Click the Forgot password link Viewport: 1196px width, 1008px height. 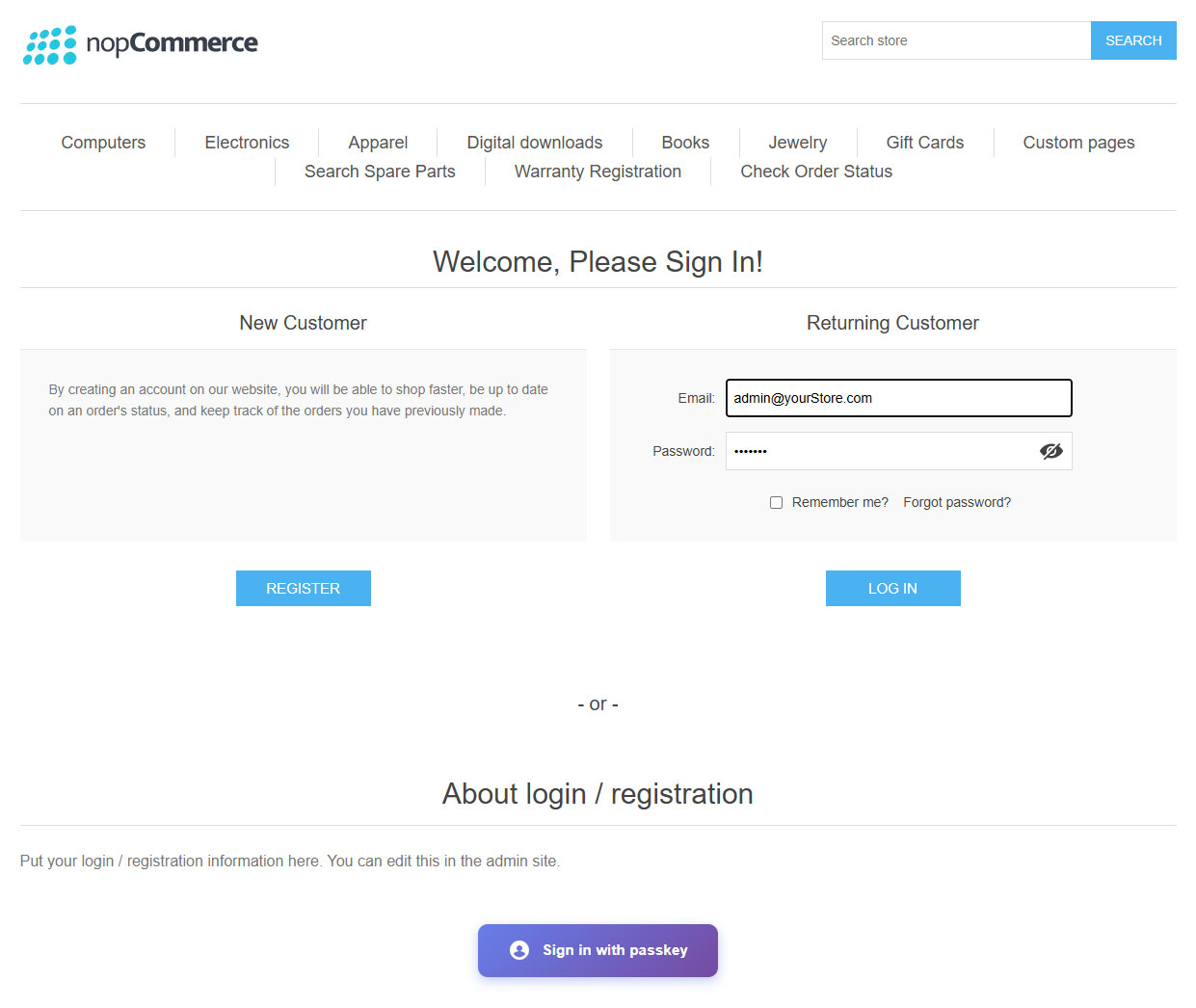(x=957, y=502)
